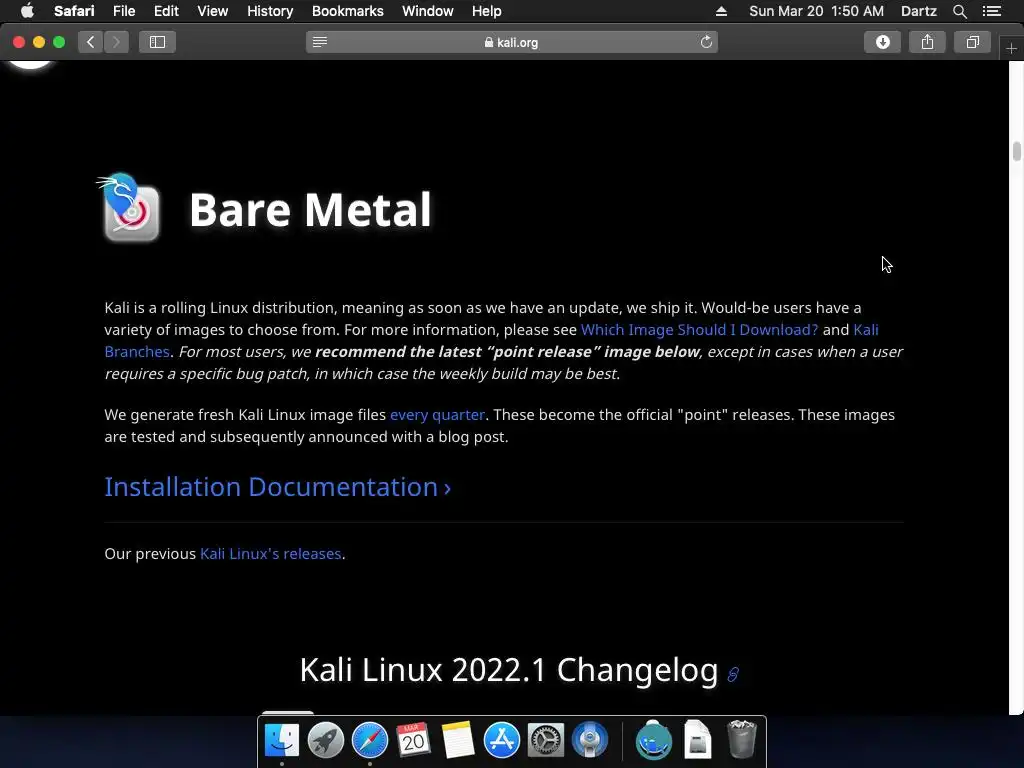The image size is (1024, 768).
Task: Open Notification Center list icon
Action: pos(992,11)
